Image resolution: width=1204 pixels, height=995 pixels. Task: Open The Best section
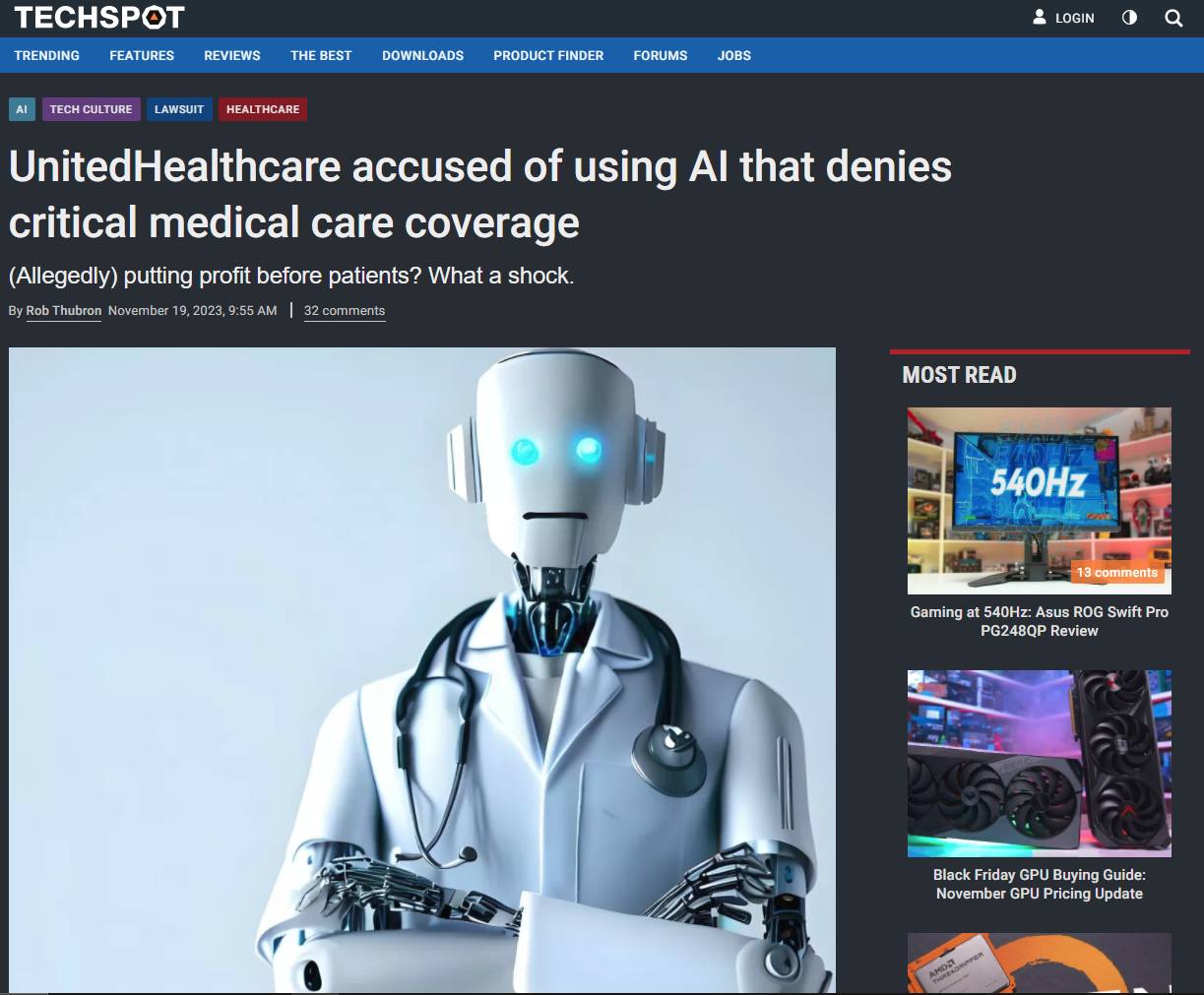click(x=321, y=55)
